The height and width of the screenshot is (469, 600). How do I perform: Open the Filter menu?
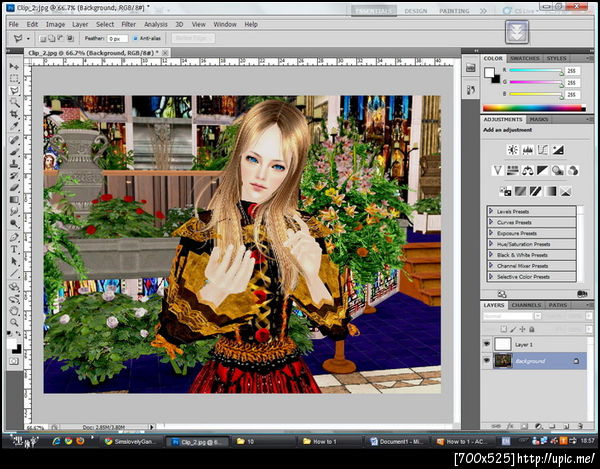129,24
